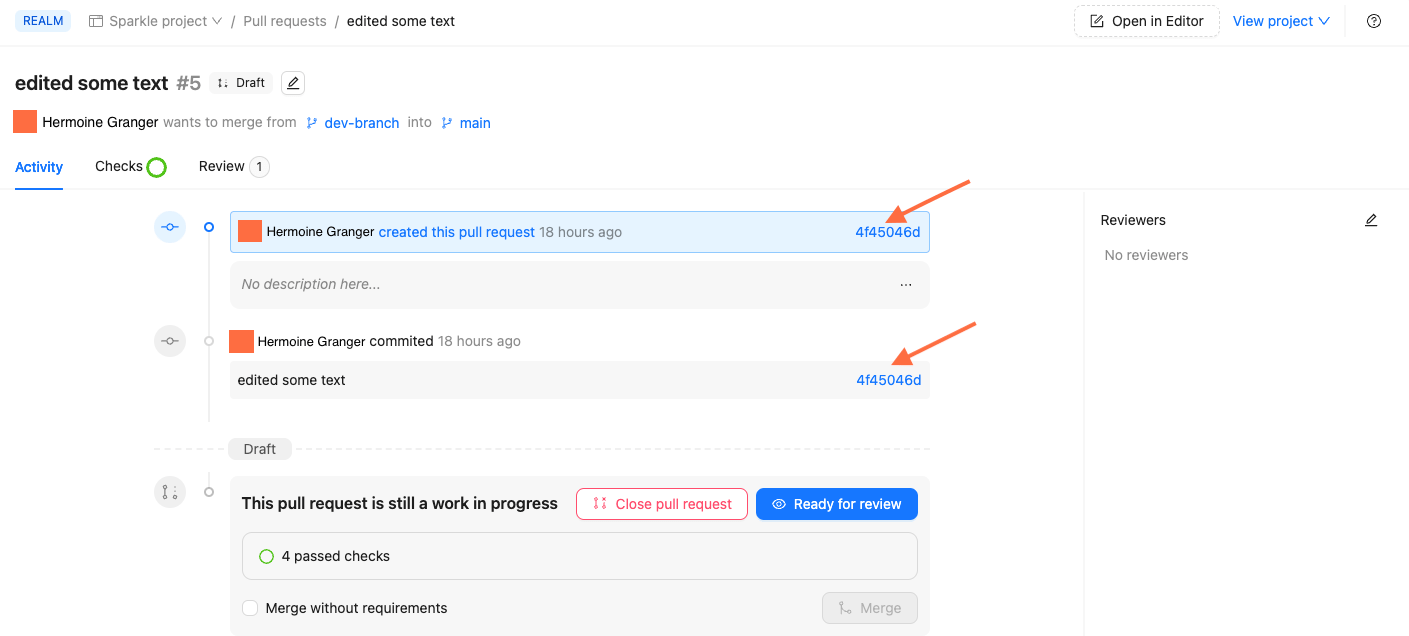Click the Ready for review button

[x=836, y=503]
